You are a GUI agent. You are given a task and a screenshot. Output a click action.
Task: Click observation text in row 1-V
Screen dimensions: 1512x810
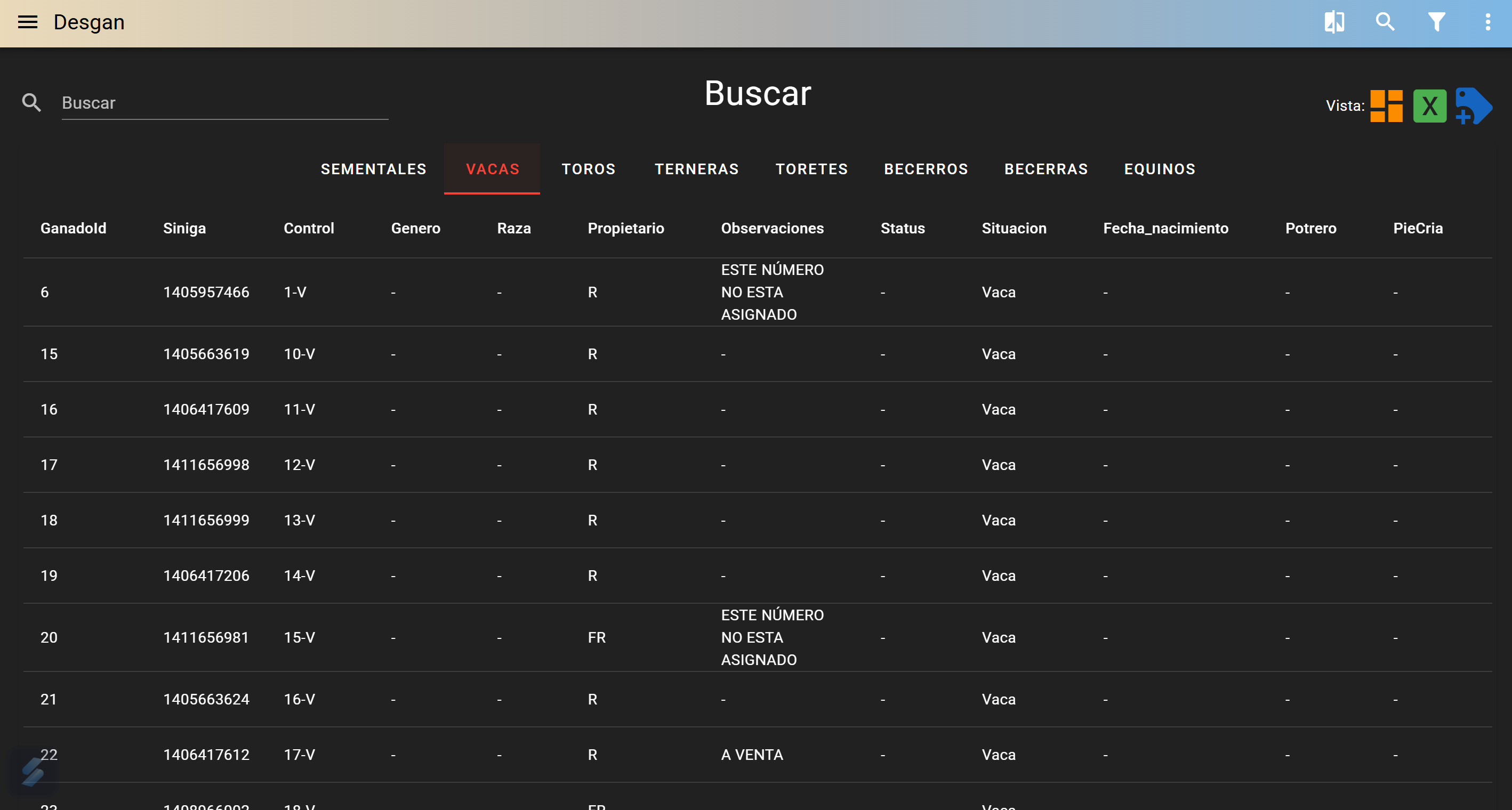point(772,292)
